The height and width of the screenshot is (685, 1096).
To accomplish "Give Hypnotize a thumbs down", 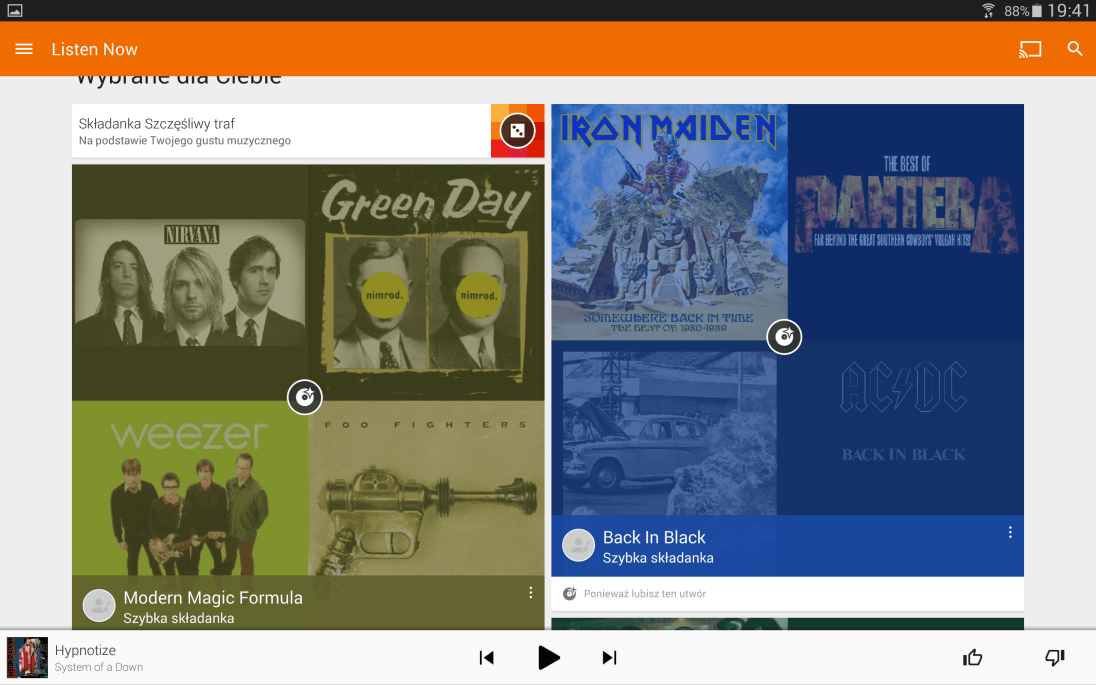I will [x=1055, y=657].
